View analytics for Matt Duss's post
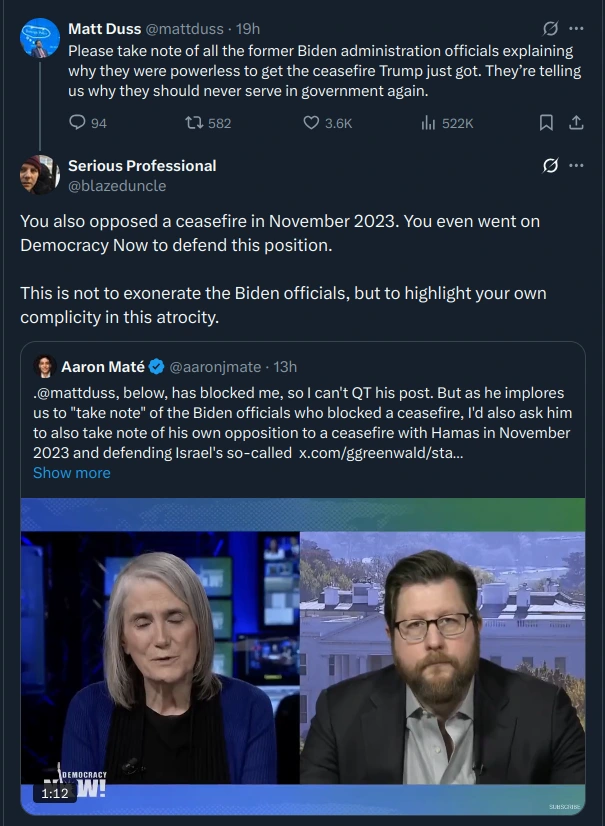Screen dimensions: 605x826 428,123
